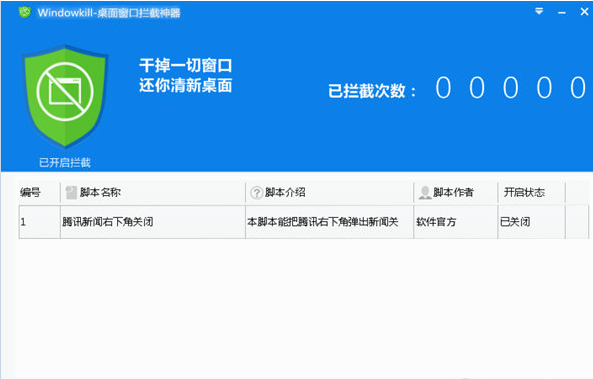
Task: Click the question mark icon beside 脚本介绍
Action: (x=256, y=193)
